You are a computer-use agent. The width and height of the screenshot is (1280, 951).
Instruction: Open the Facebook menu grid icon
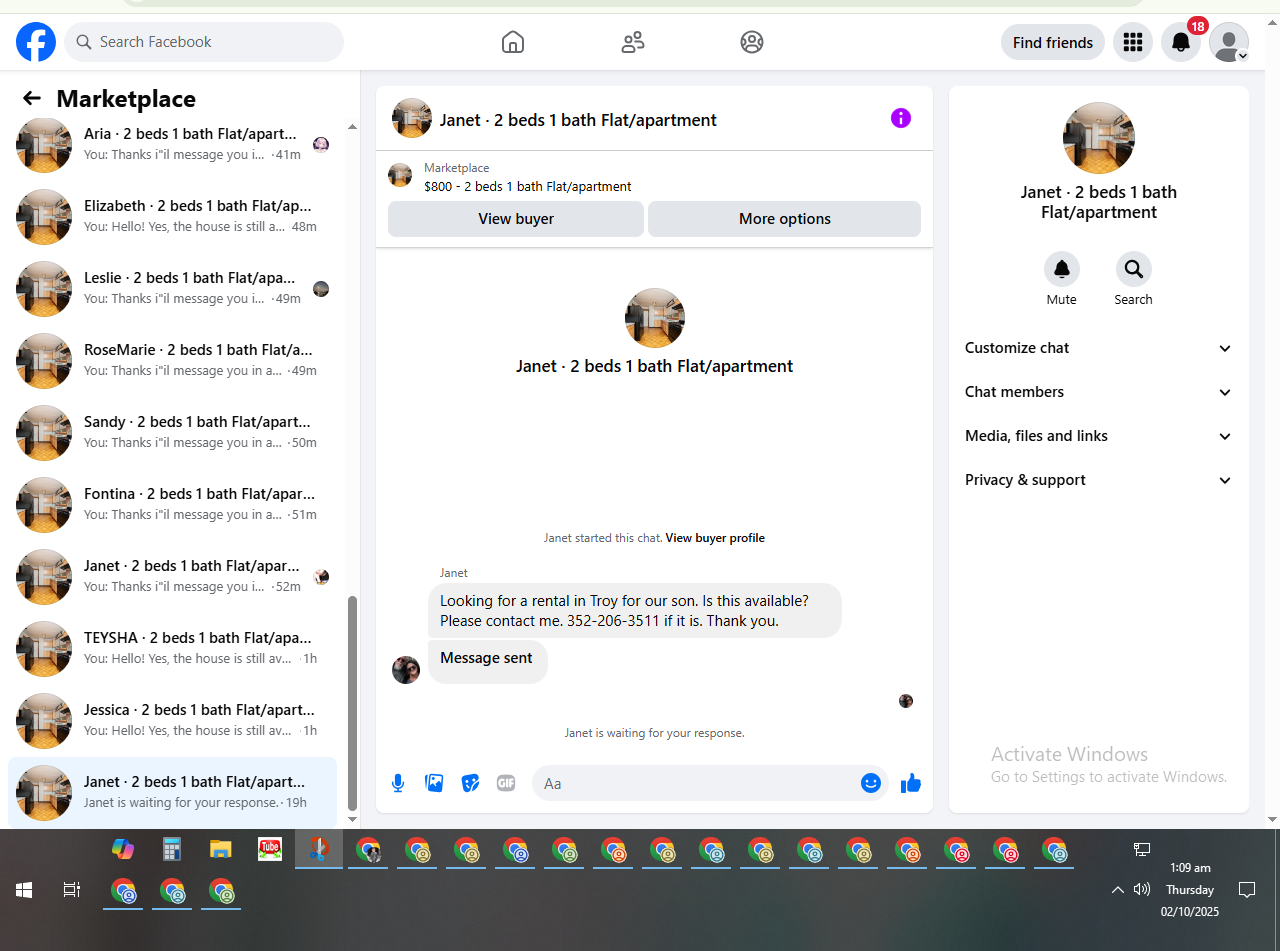(1133, 42)
